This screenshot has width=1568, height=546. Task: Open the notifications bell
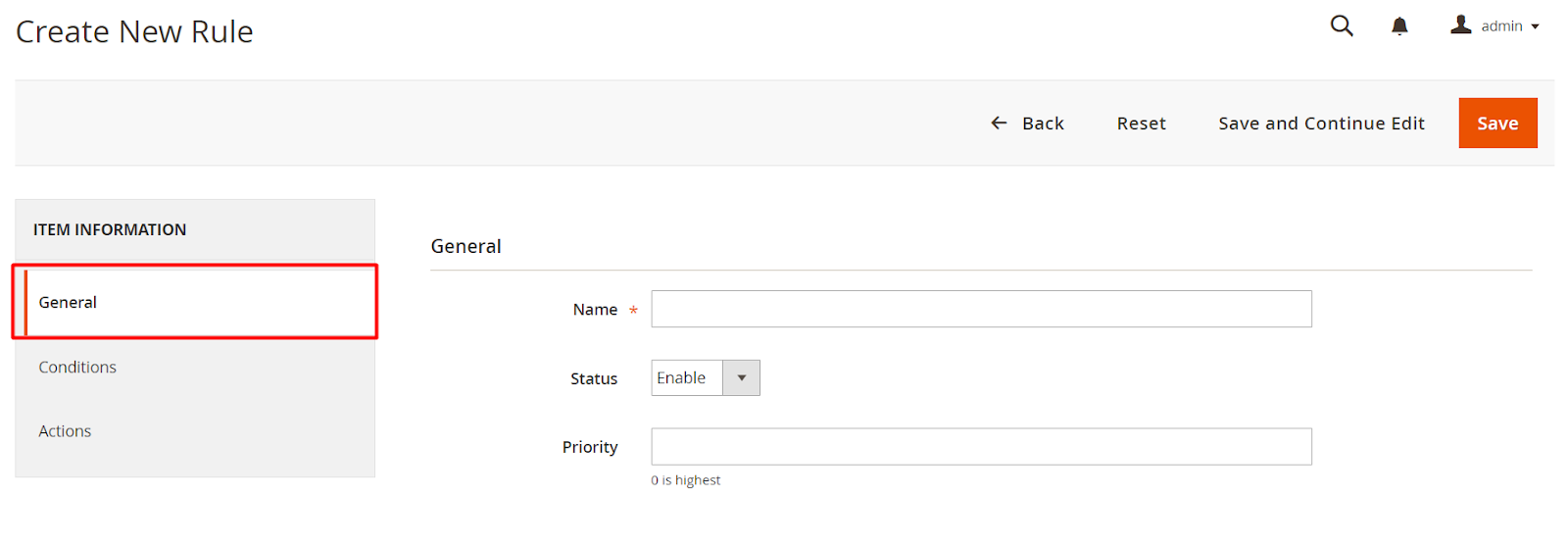click(1399, 26)
